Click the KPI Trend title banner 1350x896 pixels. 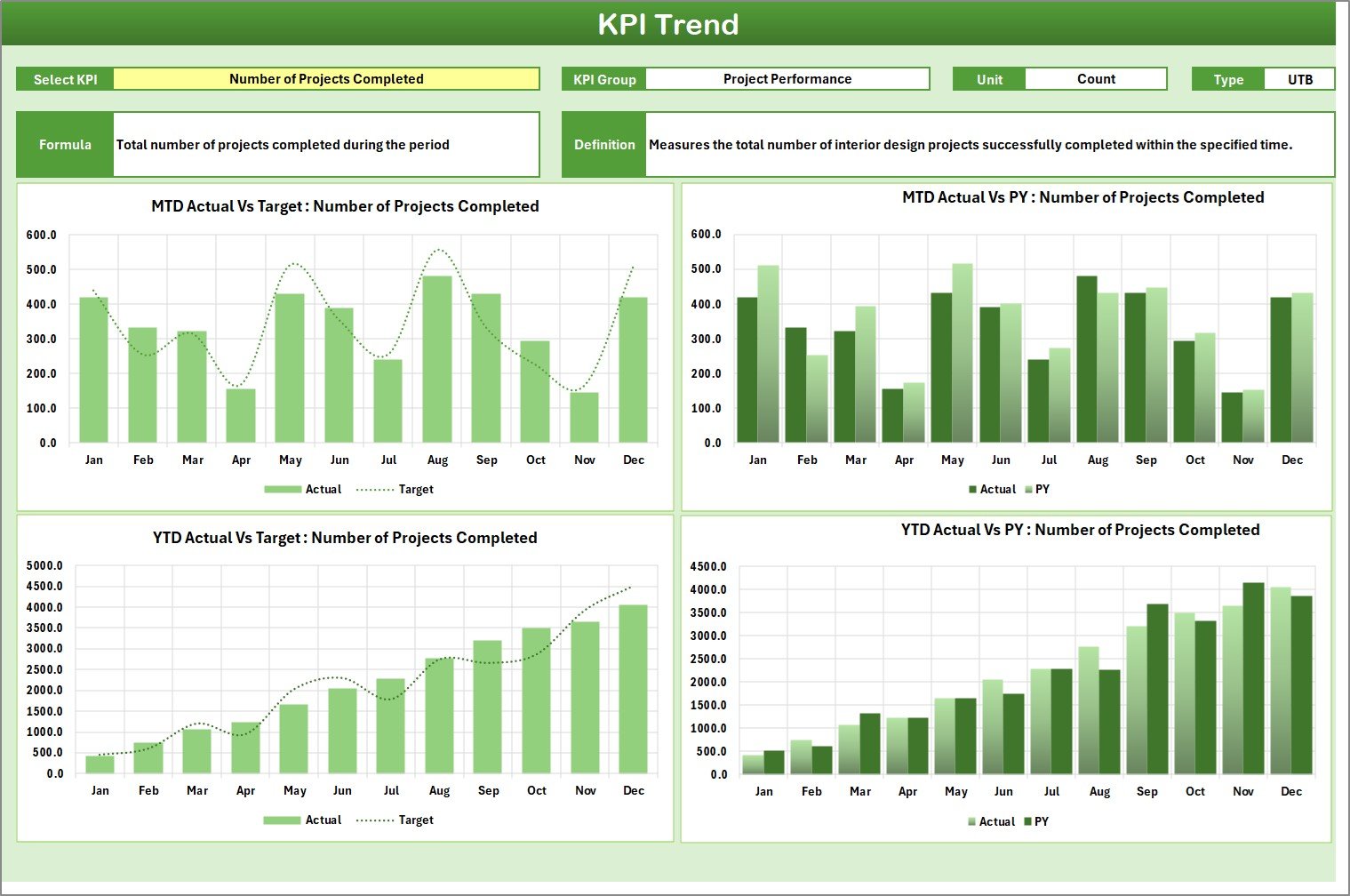[670, 25]
